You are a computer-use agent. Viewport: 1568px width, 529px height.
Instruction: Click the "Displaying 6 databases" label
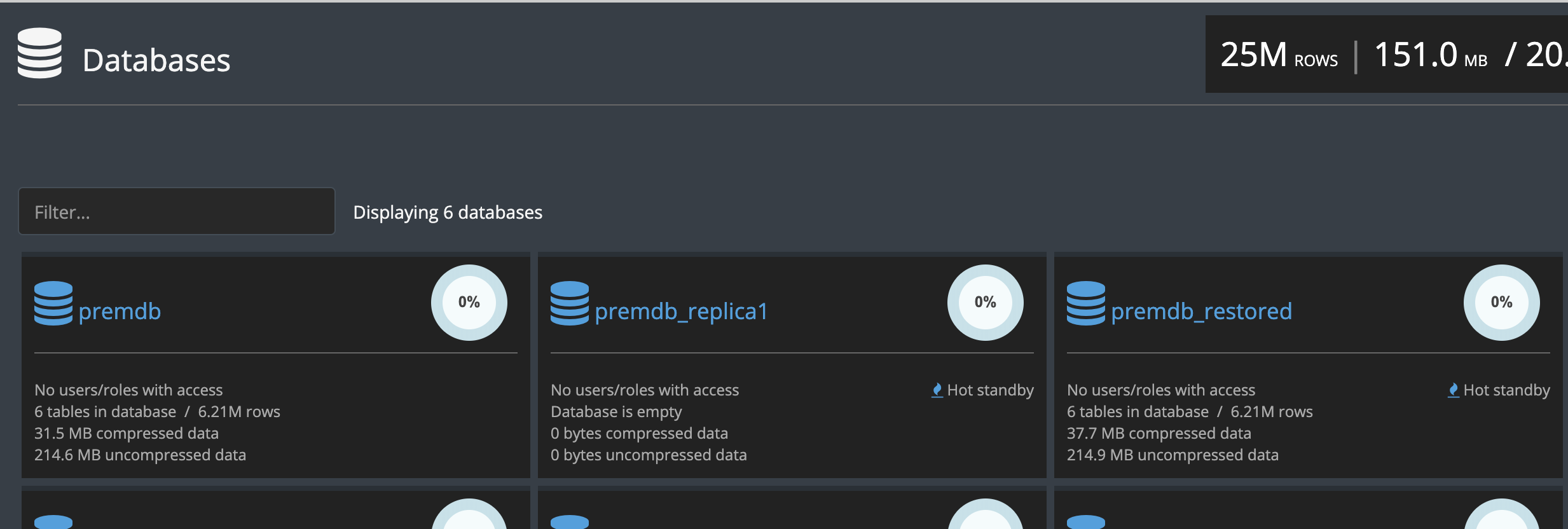[x=448, y=212]
